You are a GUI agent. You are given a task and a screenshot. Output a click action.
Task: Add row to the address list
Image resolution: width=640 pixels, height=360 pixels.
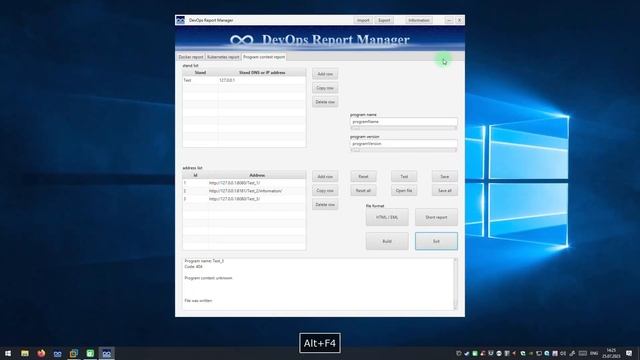pos(325,176)
